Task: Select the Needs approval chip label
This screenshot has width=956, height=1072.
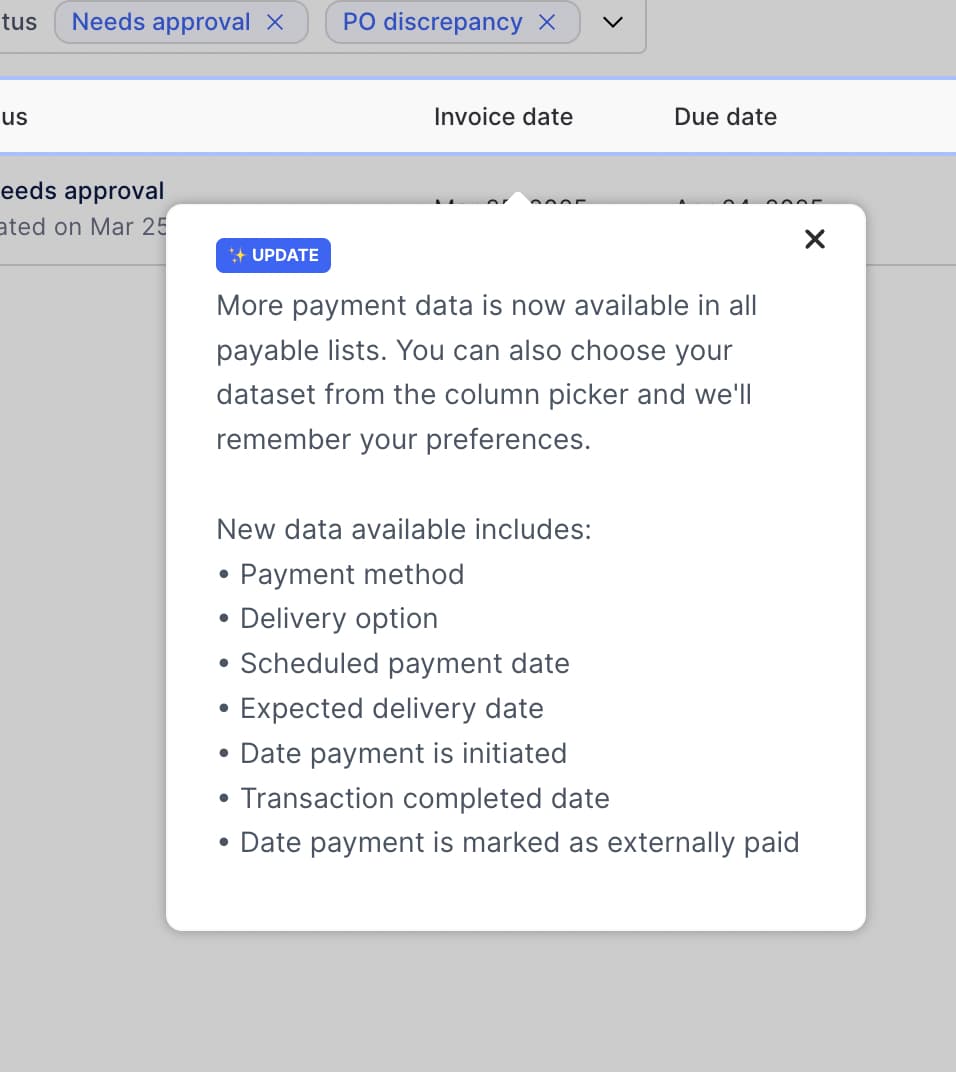Action: tap(161, 22)
